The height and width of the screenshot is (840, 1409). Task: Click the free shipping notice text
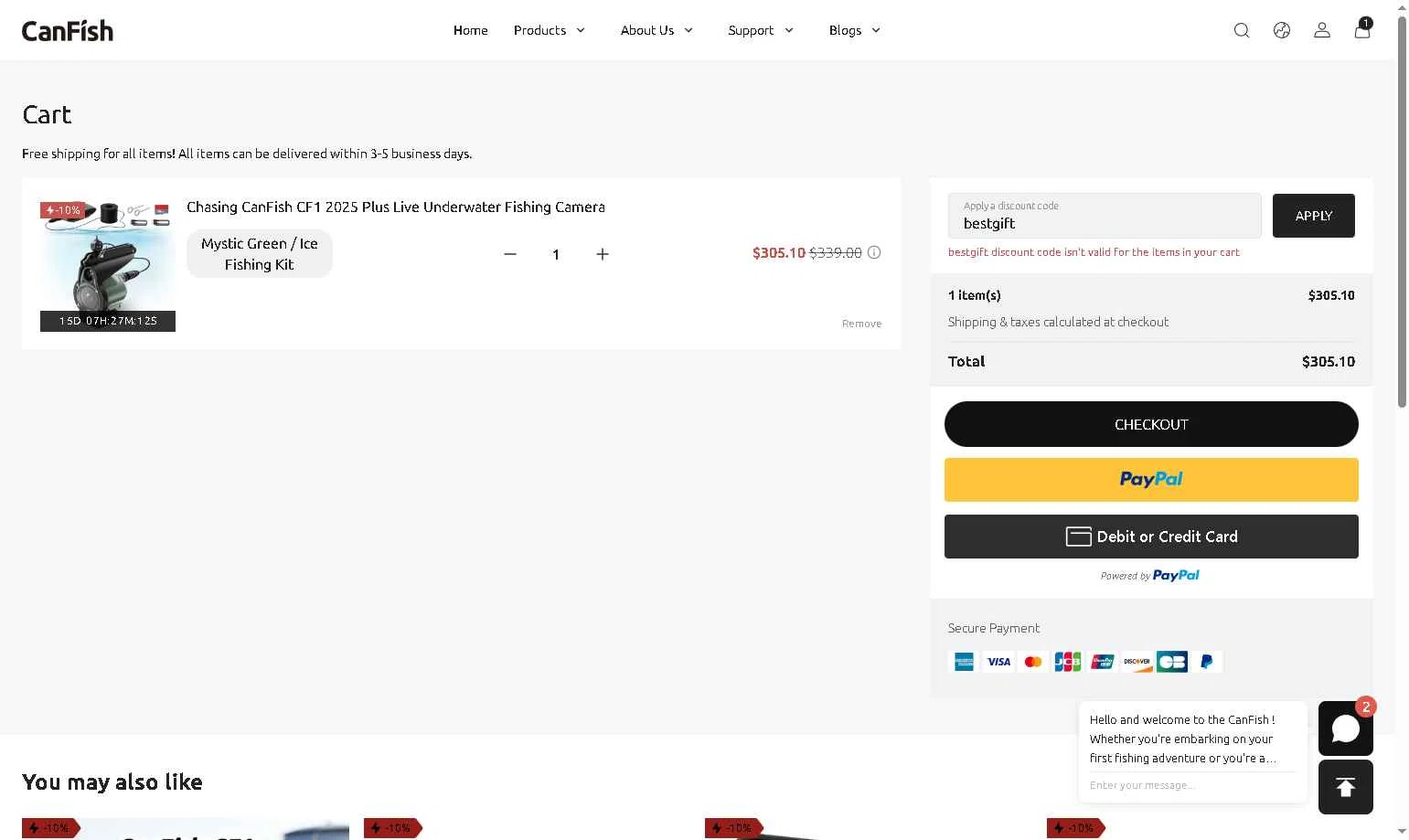(x=247, y=154)
